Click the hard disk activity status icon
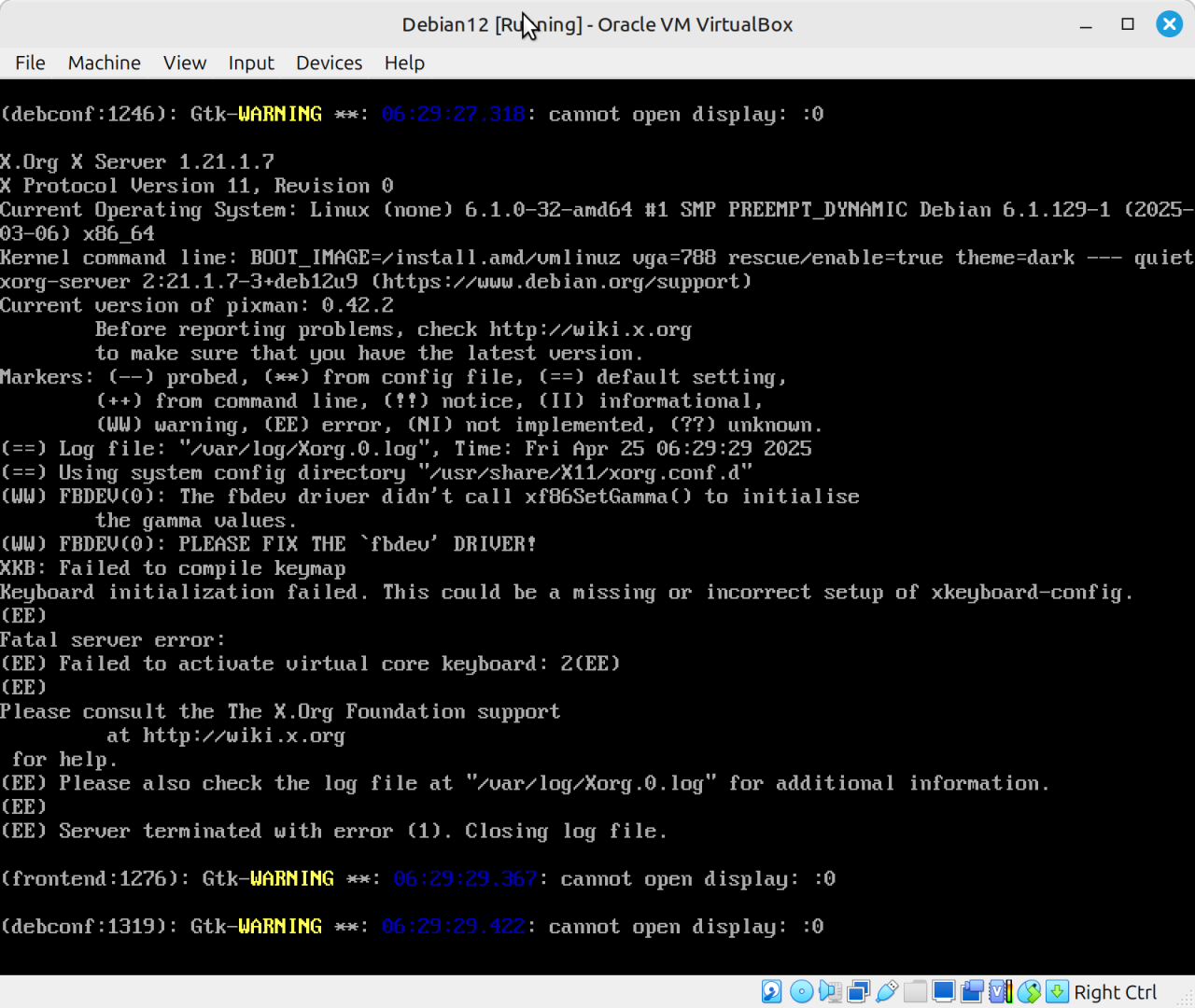The height and width of the screenshot is (1008, 1195). [772, 991]
